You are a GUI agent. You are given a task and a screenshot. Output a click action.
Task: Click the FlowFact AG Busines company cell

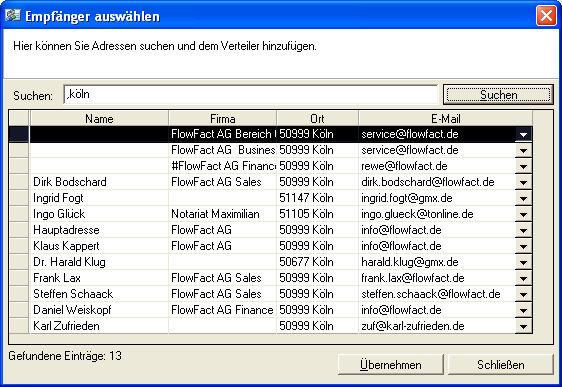pyautogui.click(x=223, y=150)
